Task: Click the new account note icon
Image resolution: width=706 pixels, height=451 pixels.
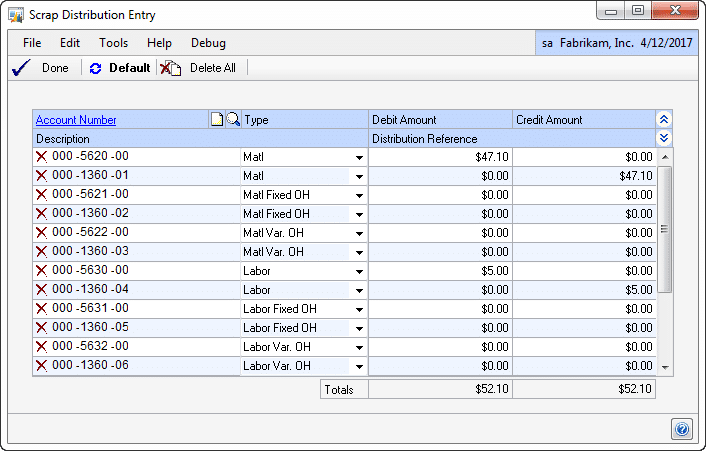Action: tap(217, 120)
